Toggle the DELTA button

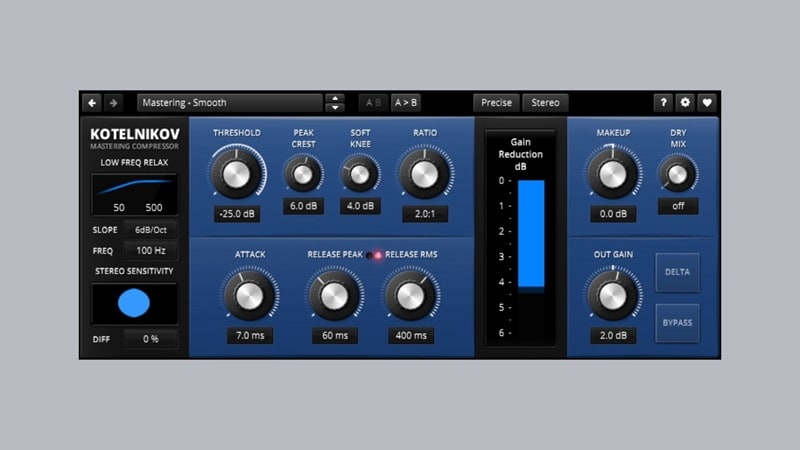tap(678, 272)
